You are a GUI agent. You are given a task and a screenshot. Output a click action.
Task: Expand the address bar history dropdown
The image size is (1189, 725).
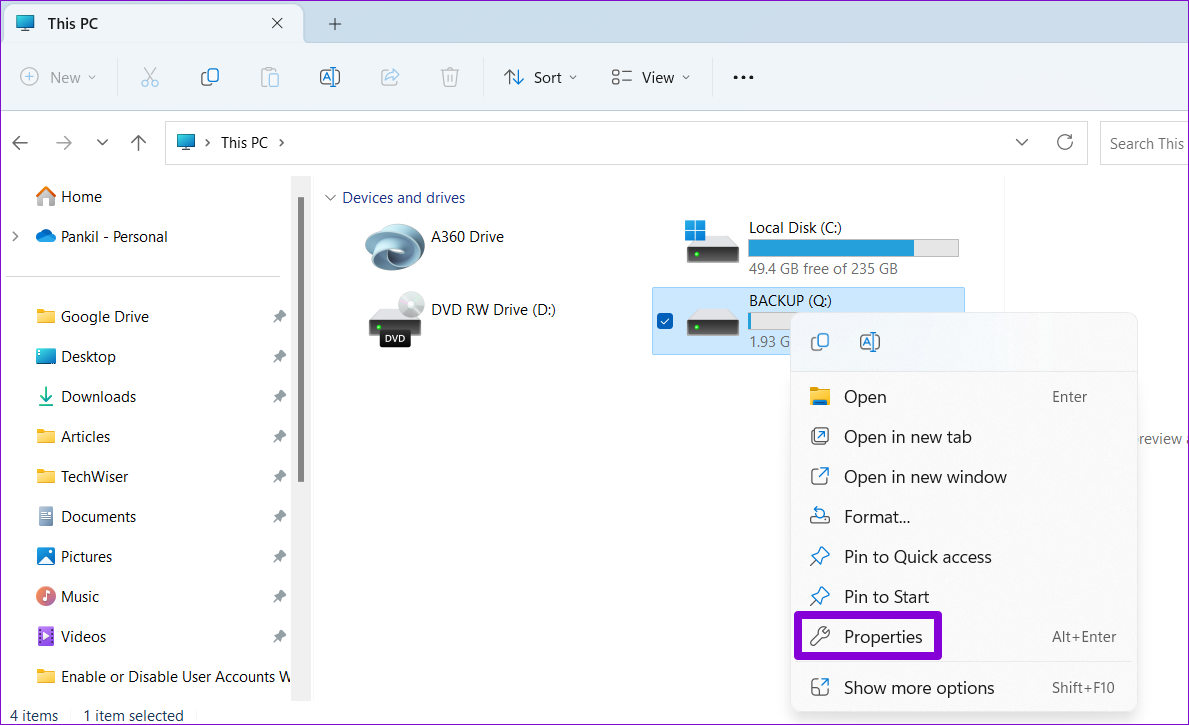1022,143
